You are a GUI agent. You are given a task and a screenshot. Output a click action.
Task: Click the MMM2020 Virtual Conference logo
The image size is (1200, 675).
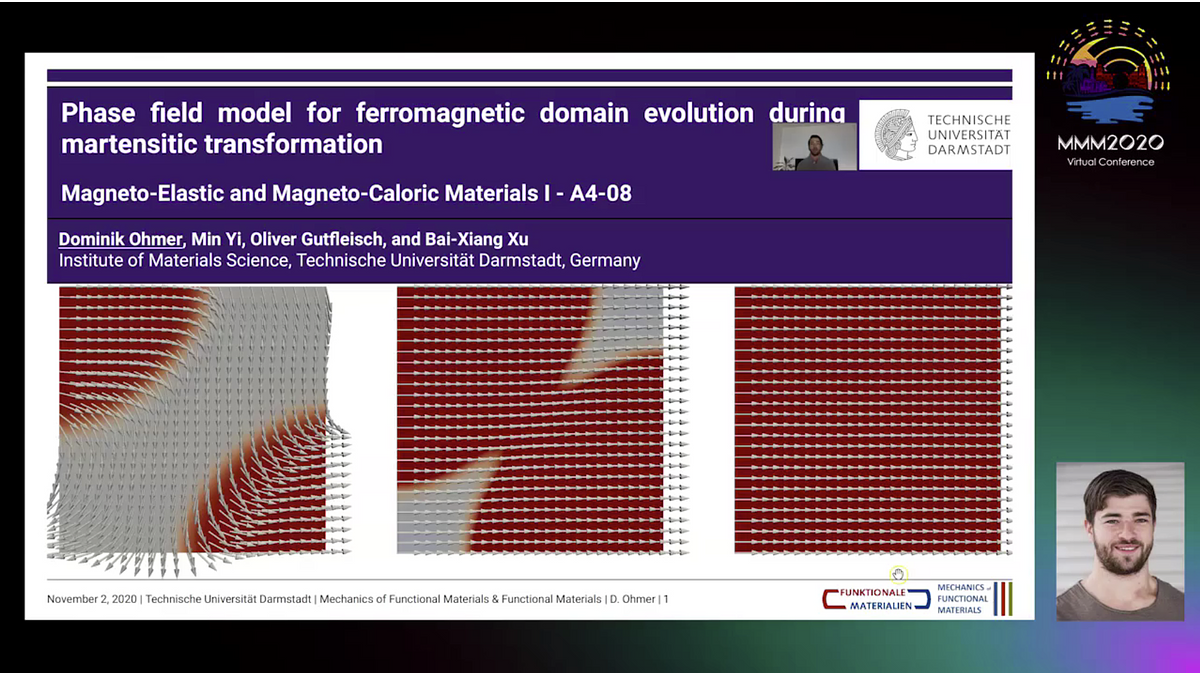(1108, 96)
